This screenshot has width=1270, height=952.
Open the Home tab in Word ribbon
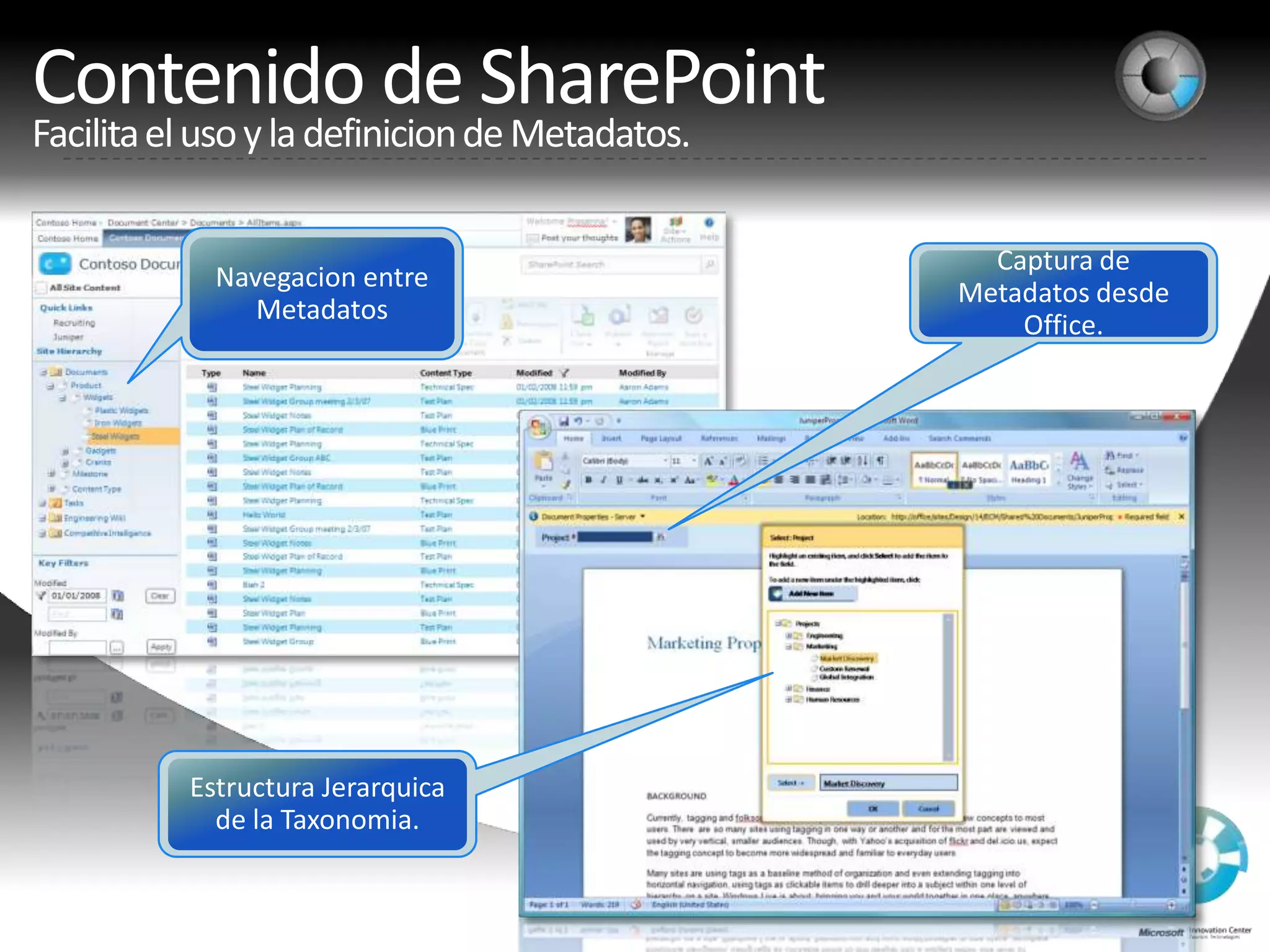574,438
